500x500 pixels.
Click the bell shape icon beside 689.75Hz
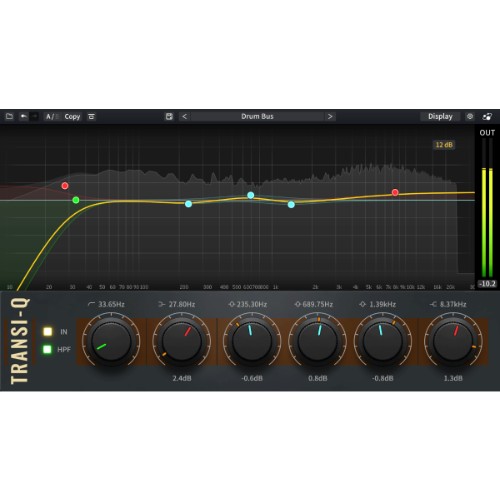tap(298, 304)
